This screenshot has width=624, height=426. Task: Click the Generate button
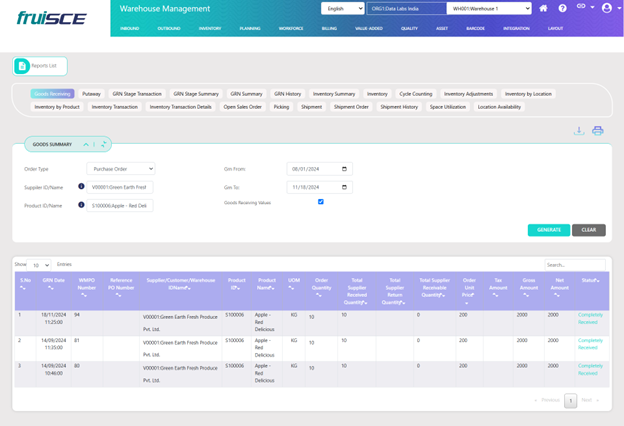coord(548,230)
